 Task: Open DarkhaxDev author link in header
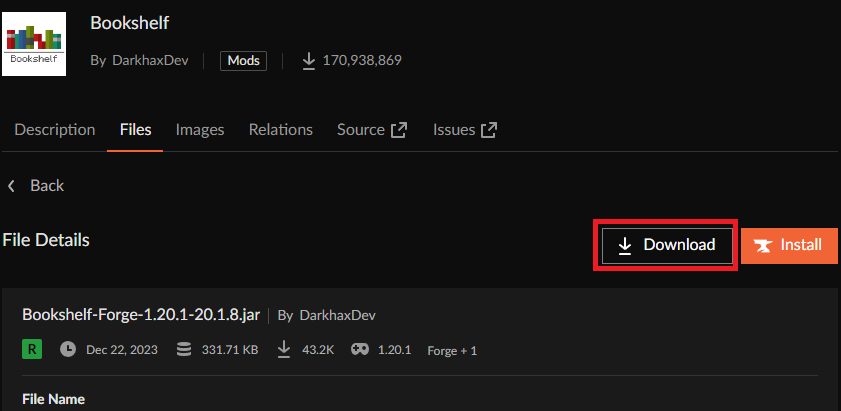point(150,61)
